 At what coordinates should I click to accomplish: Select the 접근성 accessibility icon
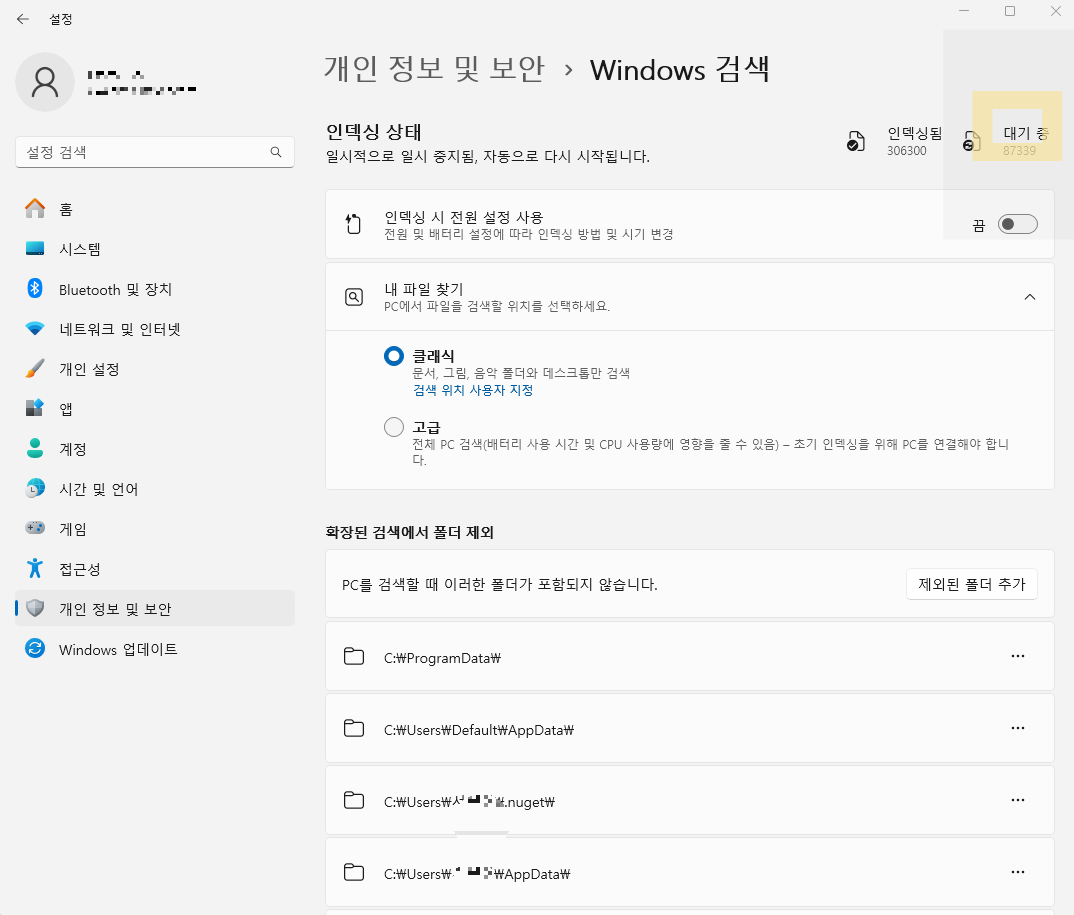click(35, 568)
